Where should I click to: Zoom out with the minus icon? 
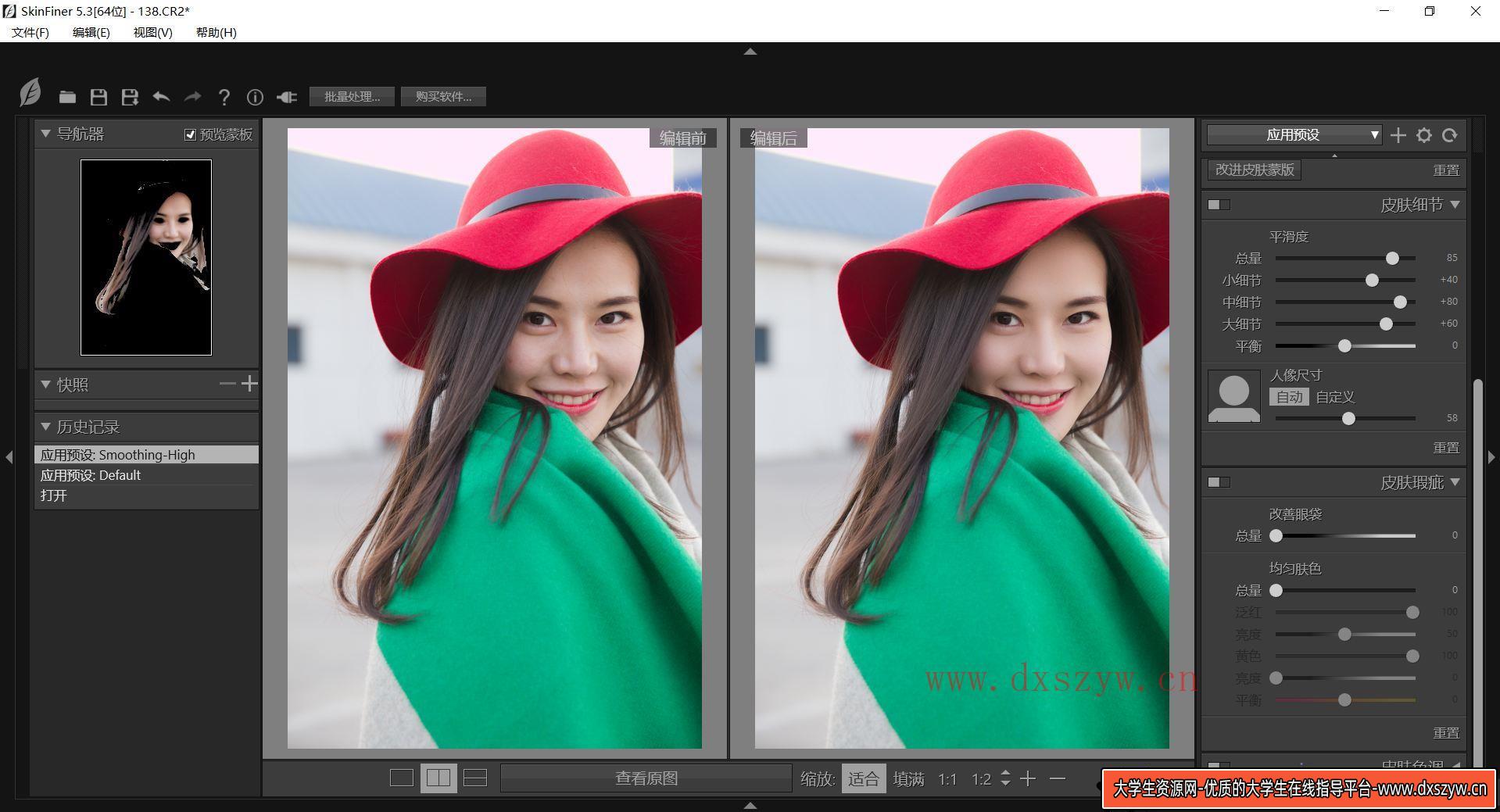(1058, 778)
